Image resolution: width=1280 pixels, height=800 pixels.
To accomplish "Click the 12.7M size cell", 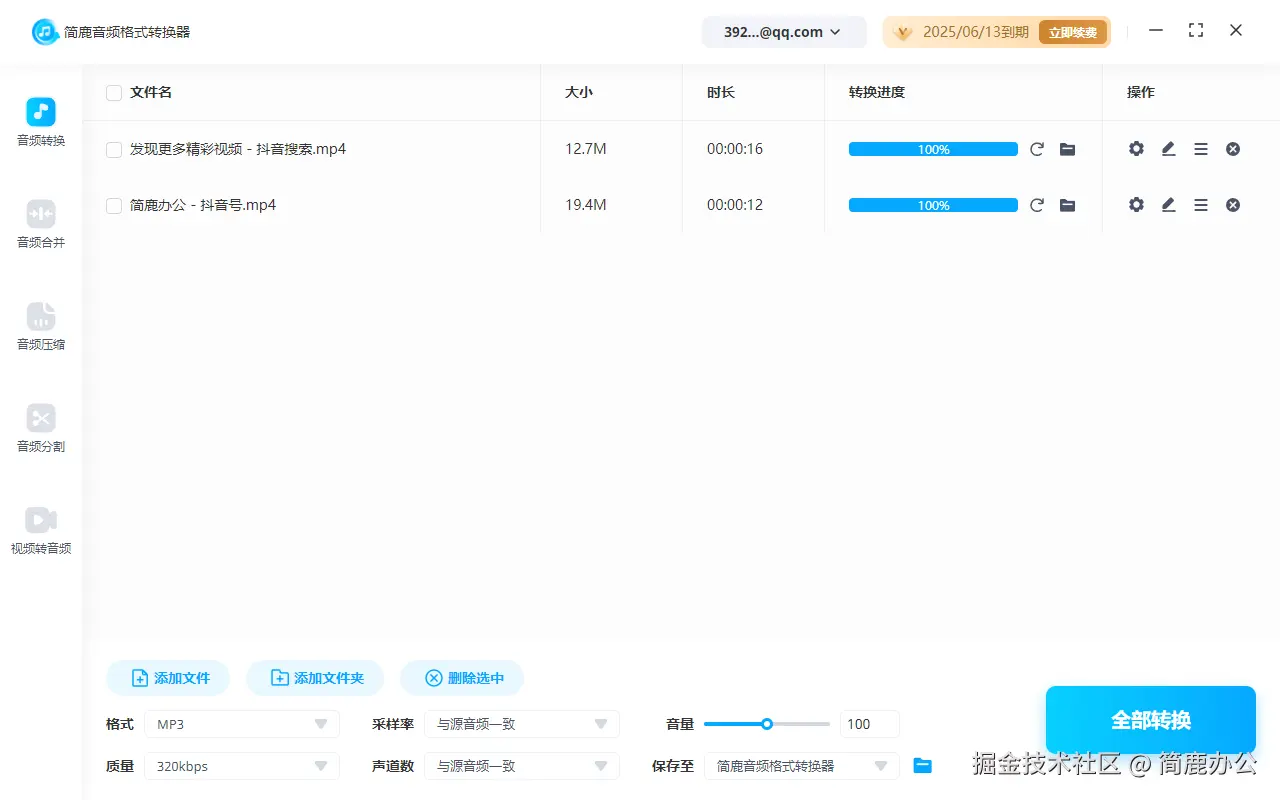I will (586, 149).
